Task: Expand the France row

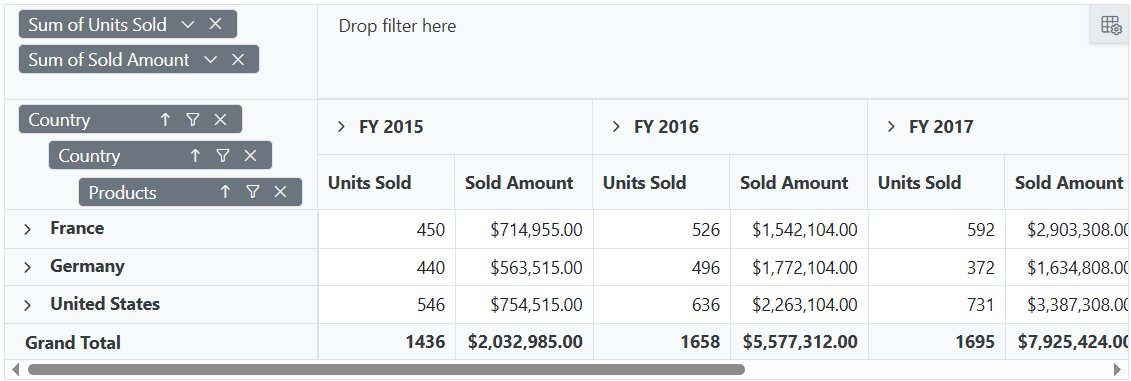Action: tap(28, 229)
